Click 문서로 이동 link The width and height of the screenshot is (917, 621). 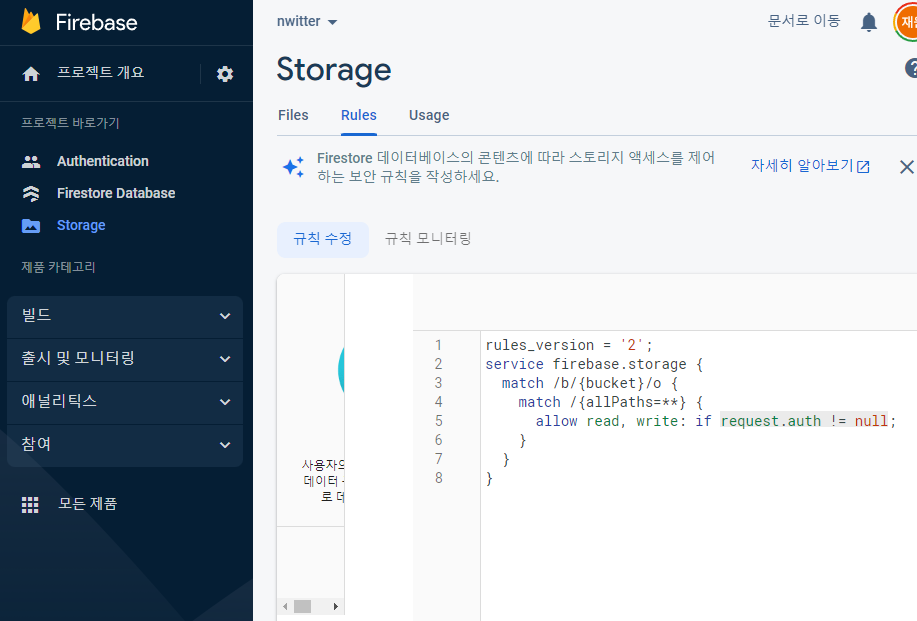pos(804,21)
